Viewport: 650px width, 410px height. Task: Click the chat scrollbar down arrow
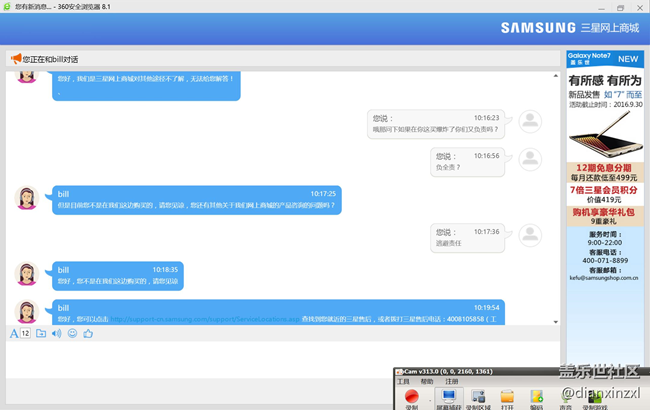(x=555, y=322)
